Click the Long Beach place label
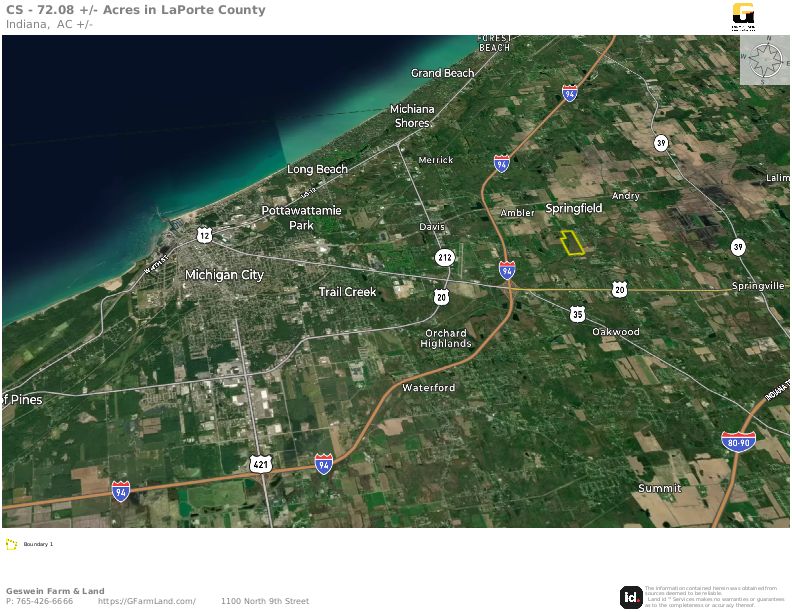This screenshot has width=792, height=612. 317,169
